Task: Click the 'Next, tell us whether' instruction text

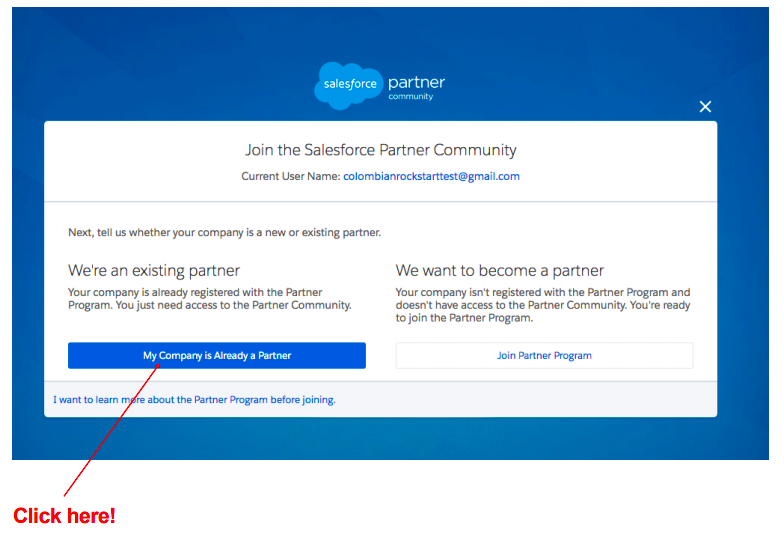Action: pyautogui.click(x=224, y=232)
